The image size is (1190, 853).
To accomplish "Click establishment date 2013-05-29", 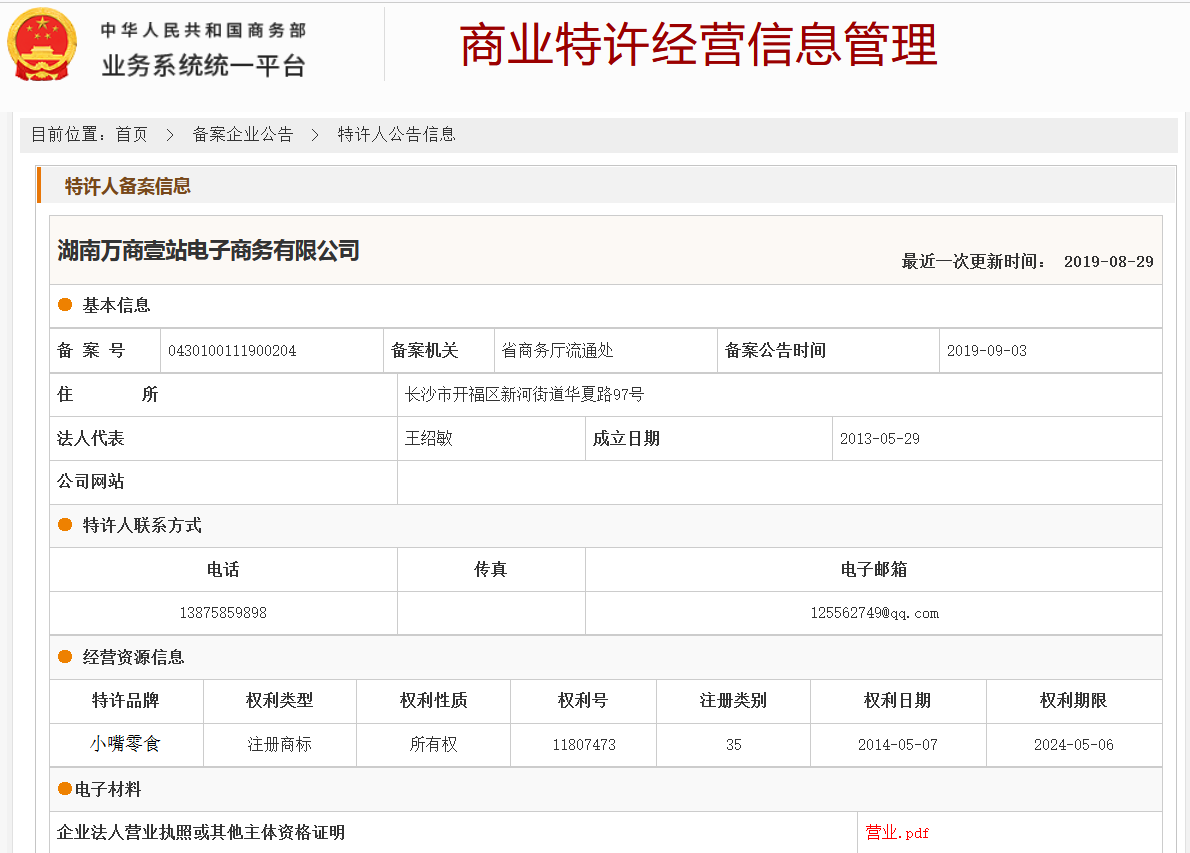I will tap(880, 439).
